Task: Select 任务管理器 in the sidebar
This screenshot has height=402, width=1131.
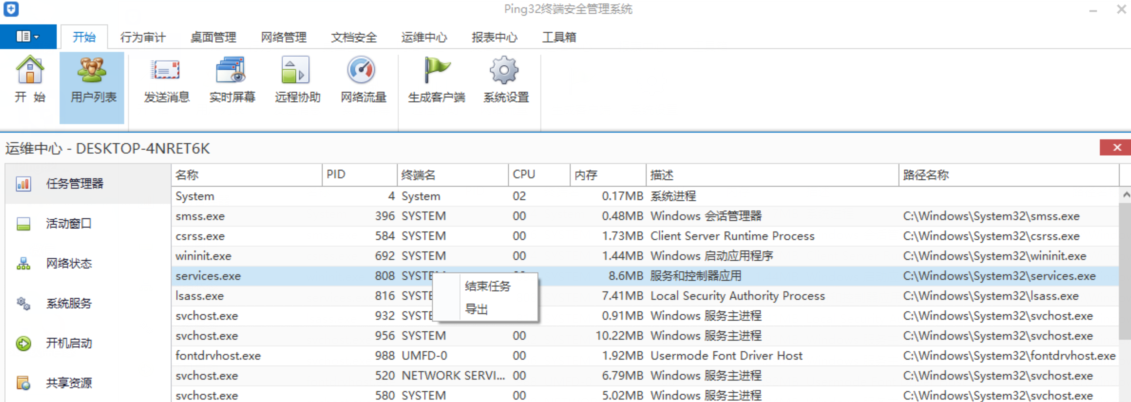Action: tap(87, 183)
